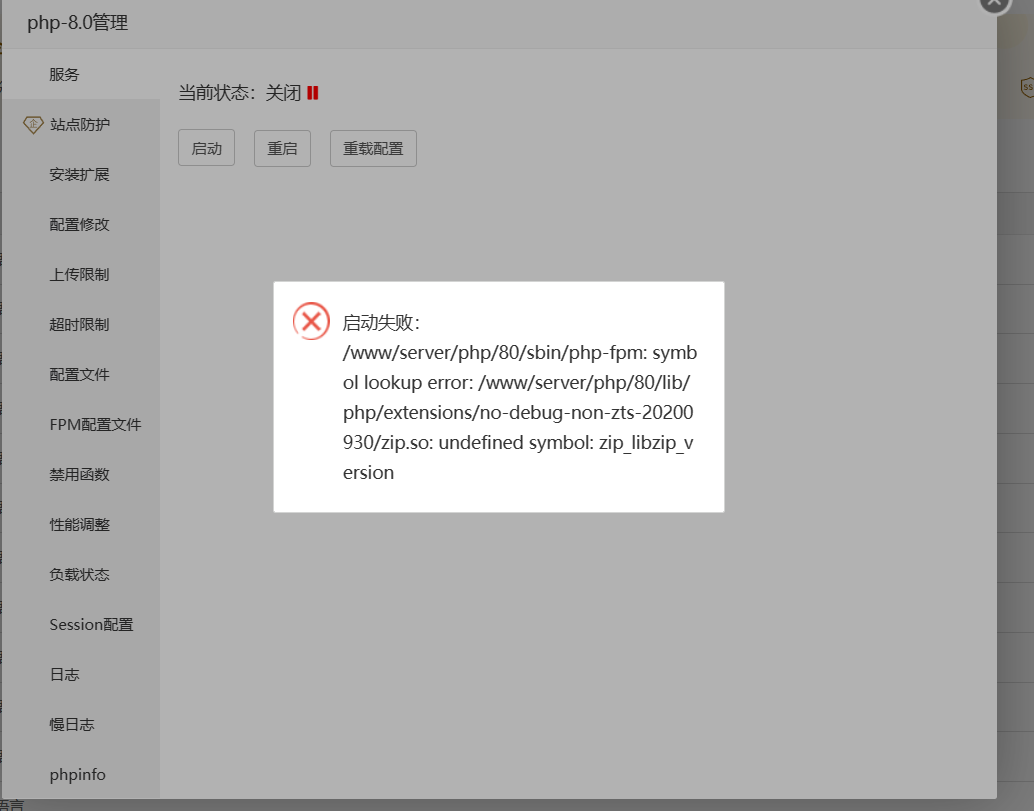Switch to 配置修改 tab
This screenshot has width=1034, height=811.
(80, 225)
